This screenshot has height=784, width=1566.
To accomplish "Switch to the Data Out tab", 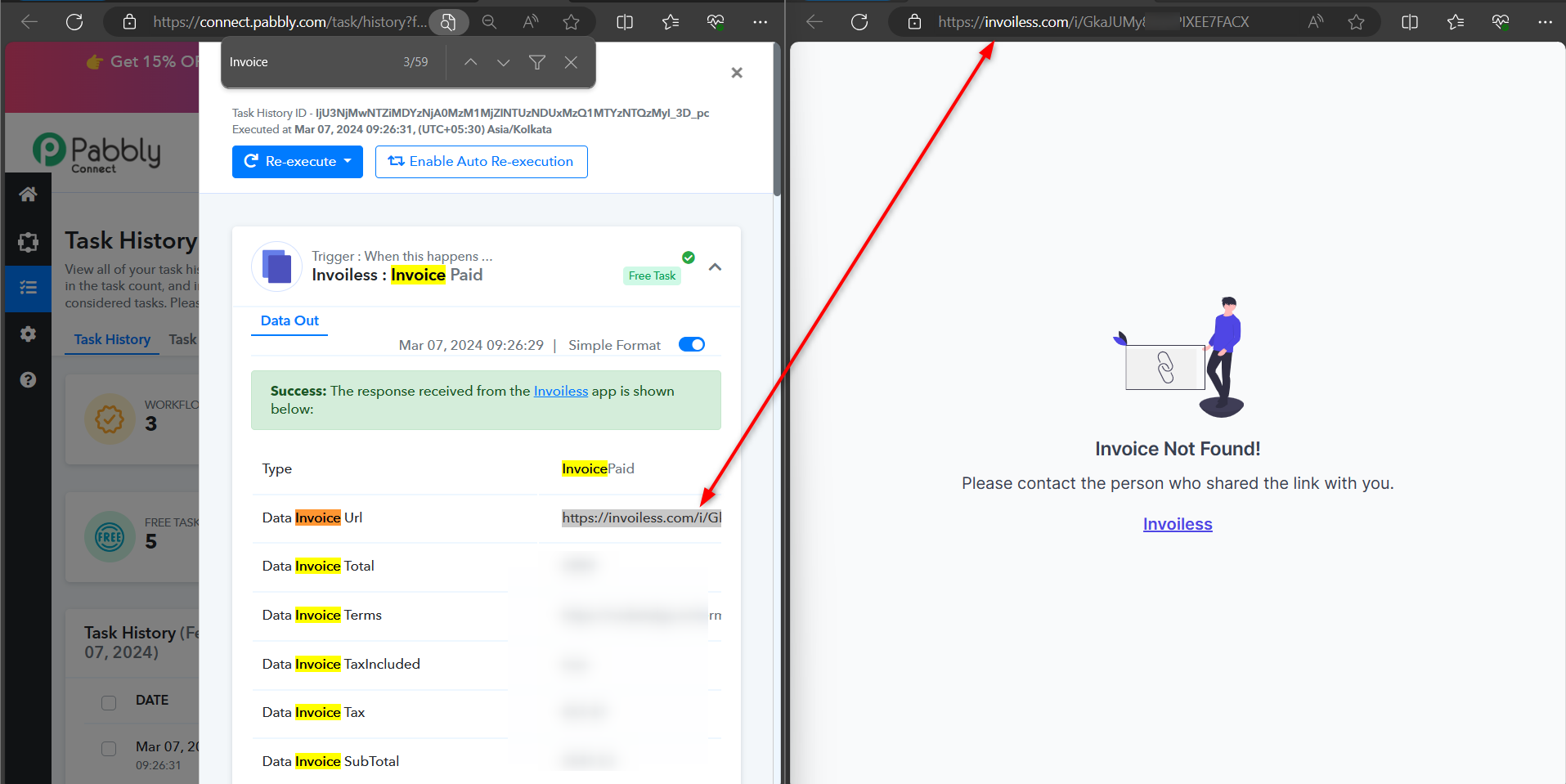I will 289,321.
